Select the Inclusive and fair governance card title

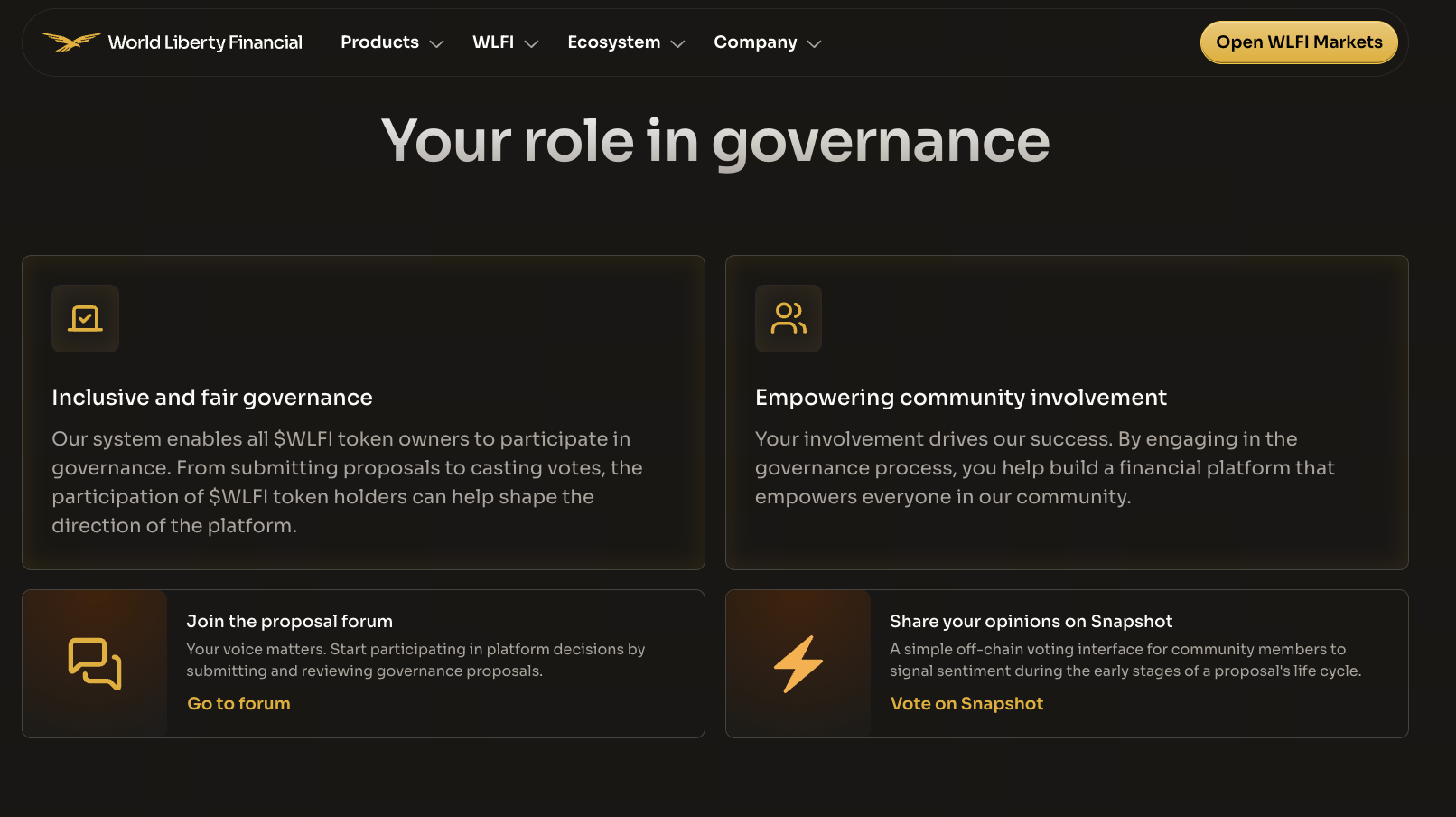pos(212,398)
